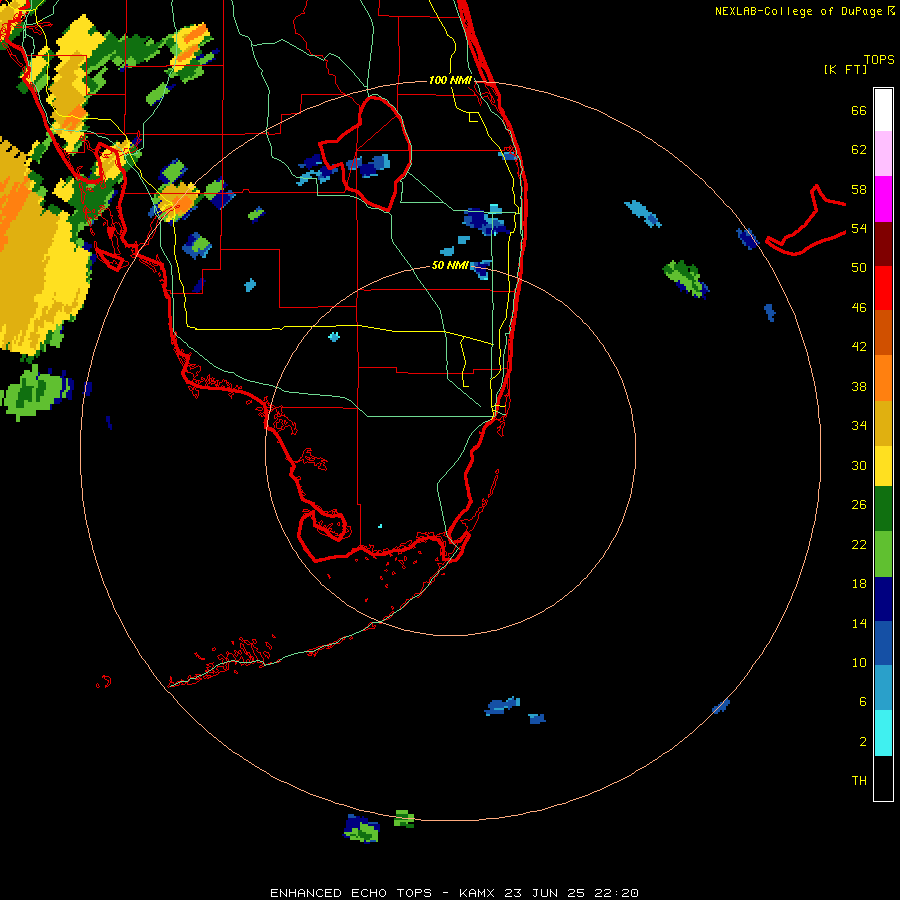Select the bright orange legend swatch
The image size is (900, 900).
tap(883, 378)
